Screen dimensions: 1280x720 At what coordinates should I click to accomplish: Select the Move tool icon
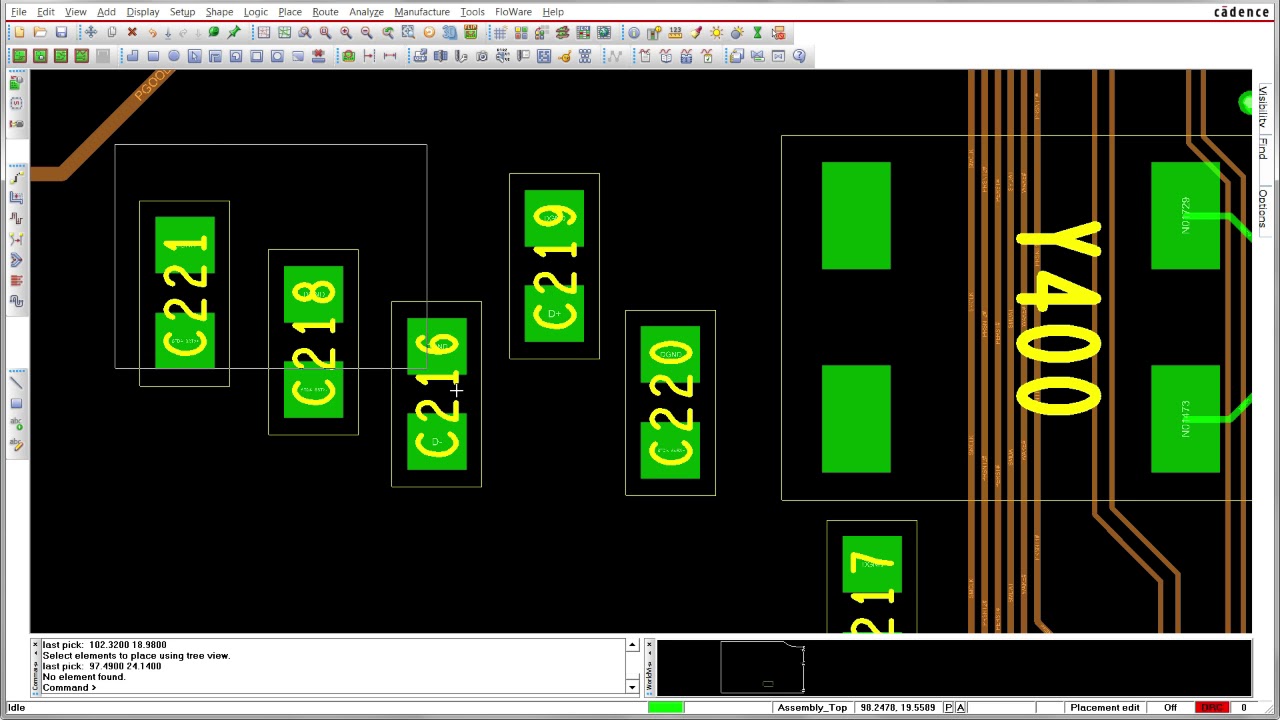pos(91,33)
